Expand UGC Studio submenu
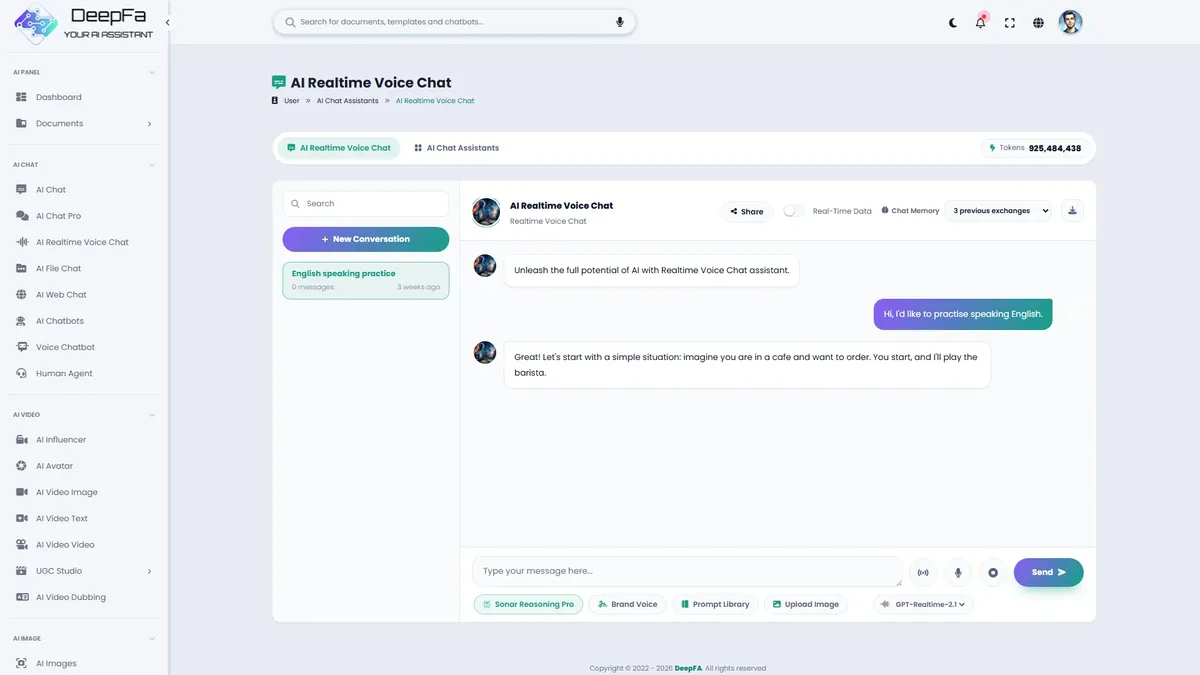Viewport: 1200px width, 675px height. 84,571
